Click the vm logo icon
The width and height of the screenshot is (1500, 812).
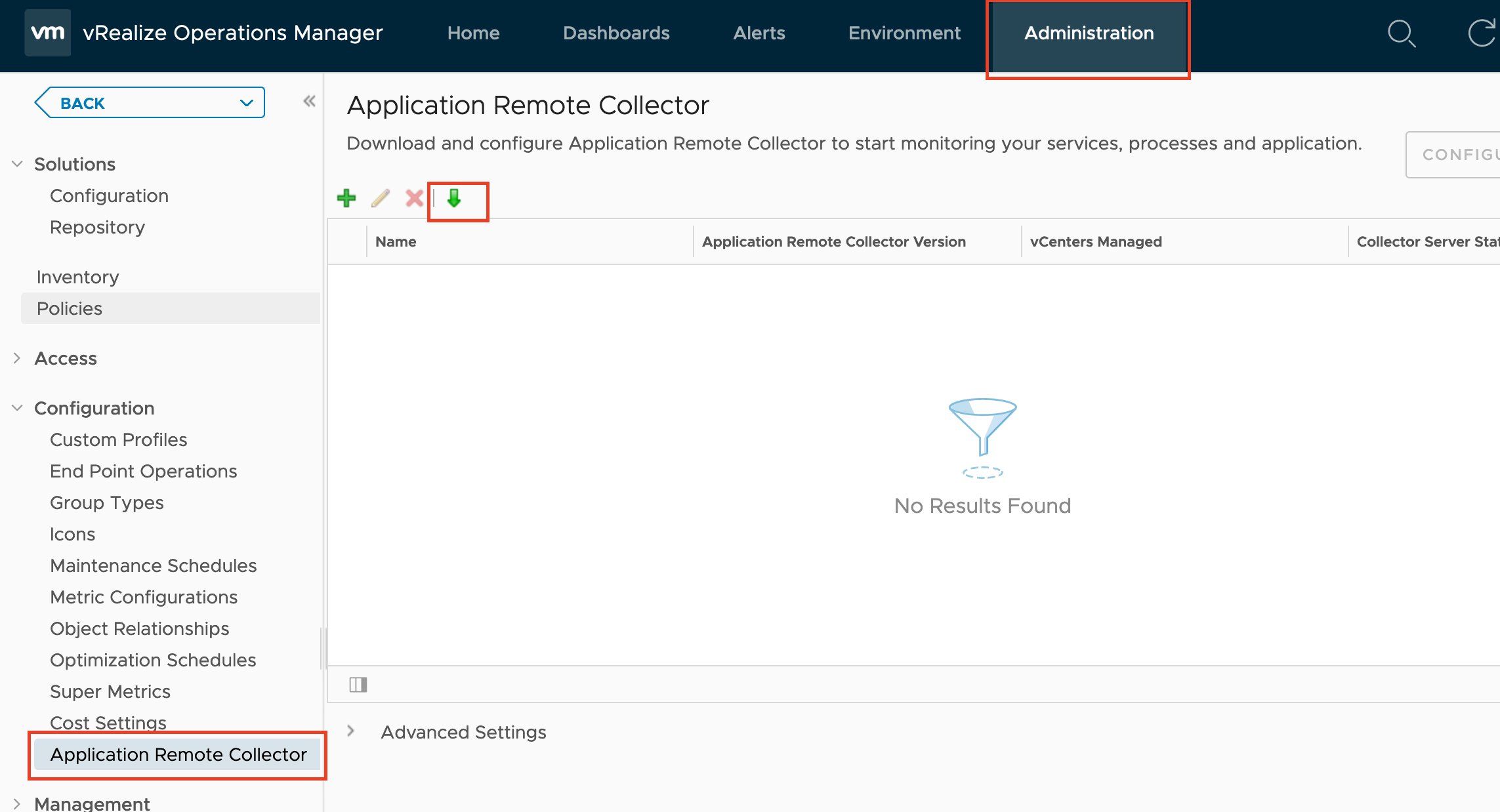coord(48,33)
